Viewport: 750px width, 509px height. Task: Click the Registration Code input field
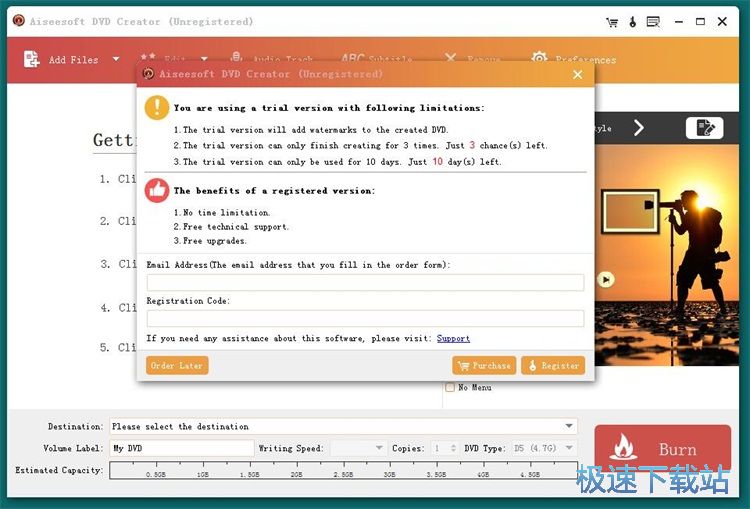[365, 318]
